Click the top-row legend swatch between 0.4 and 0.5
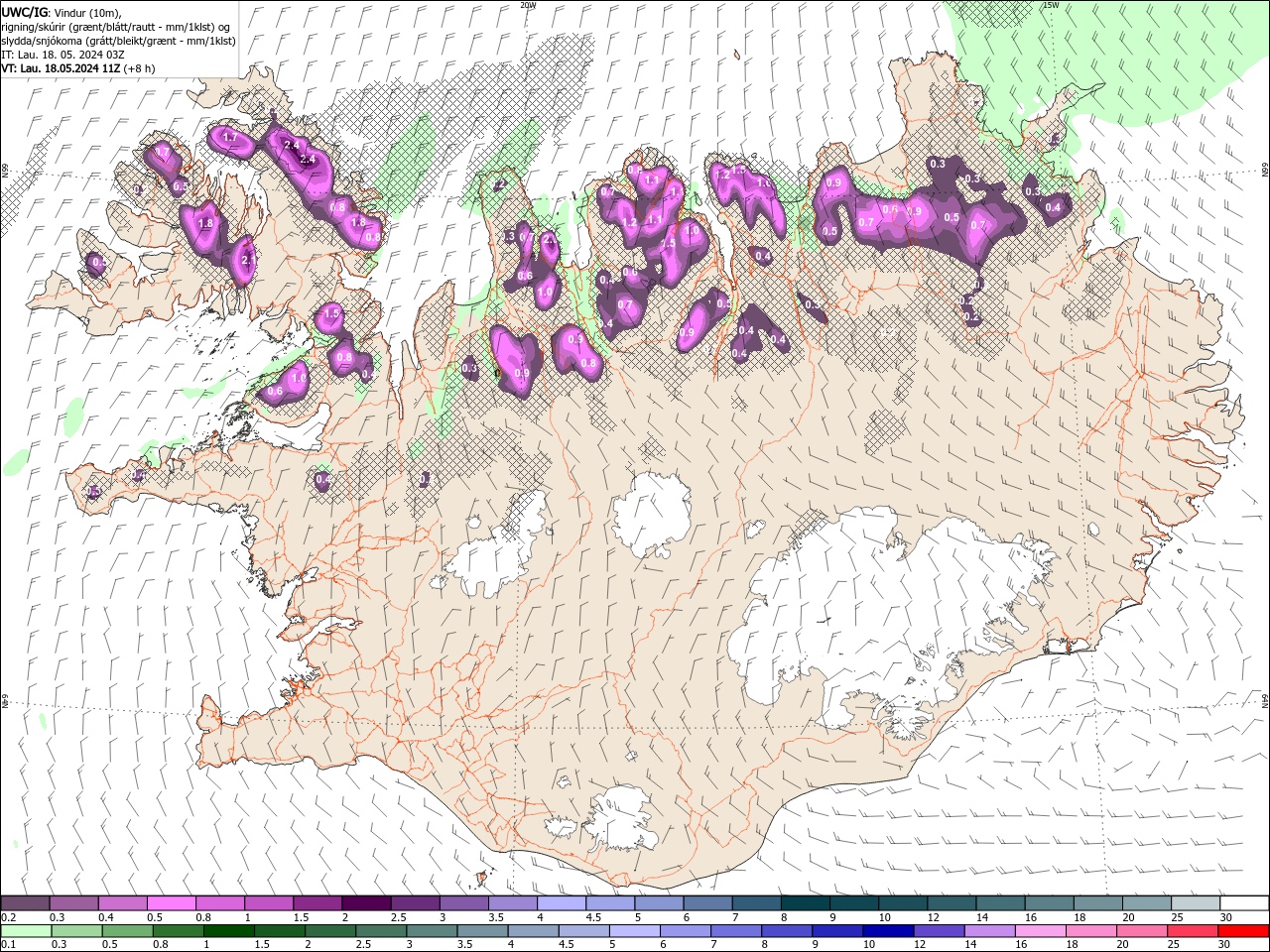The image size is (1270, 952). 122,903
